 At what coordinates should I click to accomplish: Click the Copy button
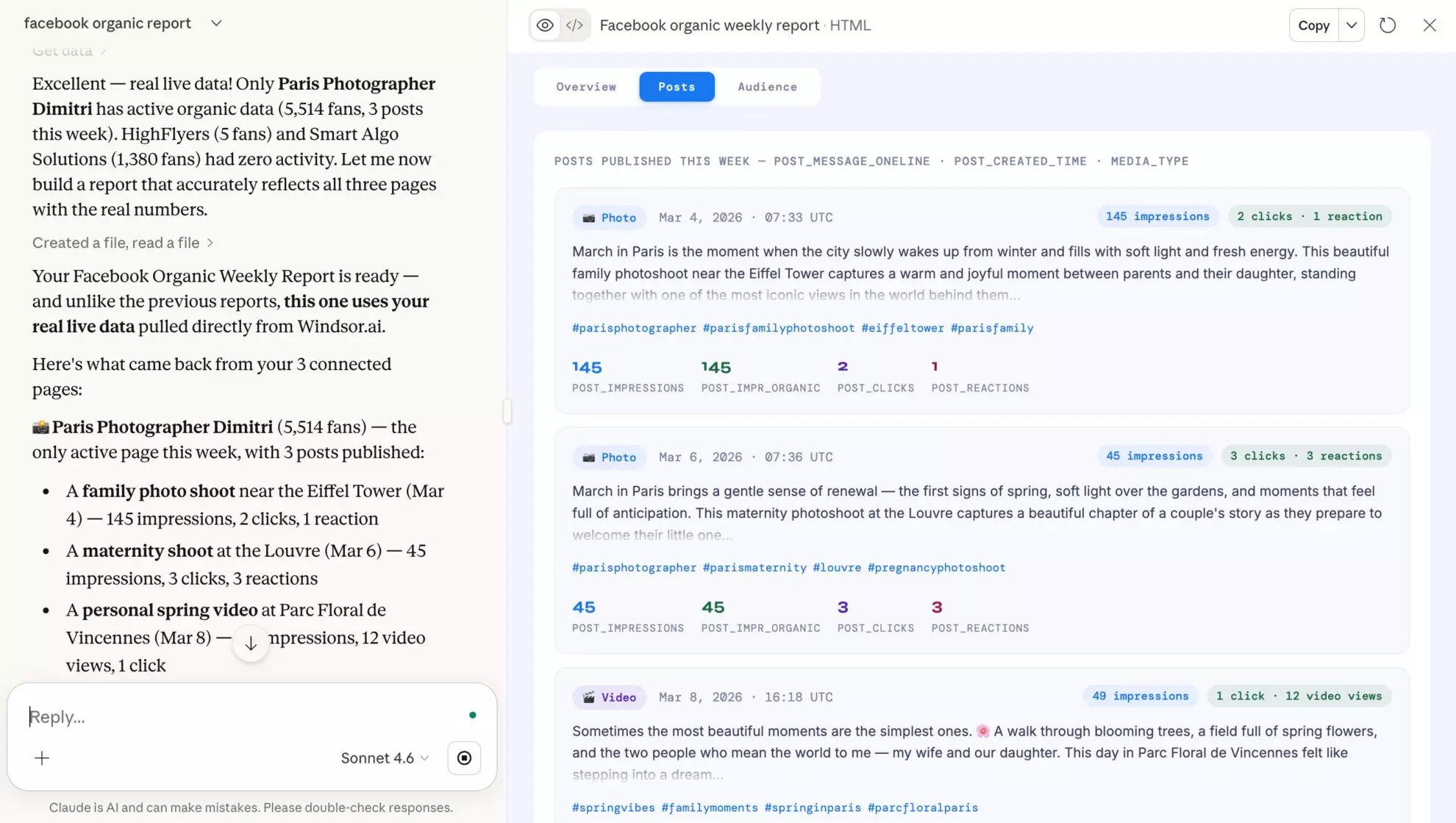pyautogui.click(x=1313, y=24)
